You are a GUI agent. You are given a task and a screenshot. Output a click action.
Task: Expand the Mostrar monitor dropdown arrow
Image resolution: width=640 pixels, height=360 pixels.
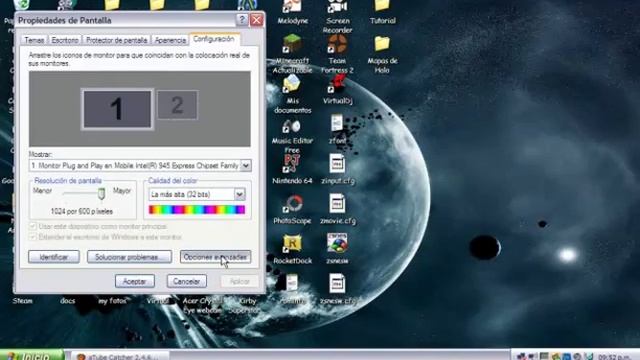click(246, 165)
